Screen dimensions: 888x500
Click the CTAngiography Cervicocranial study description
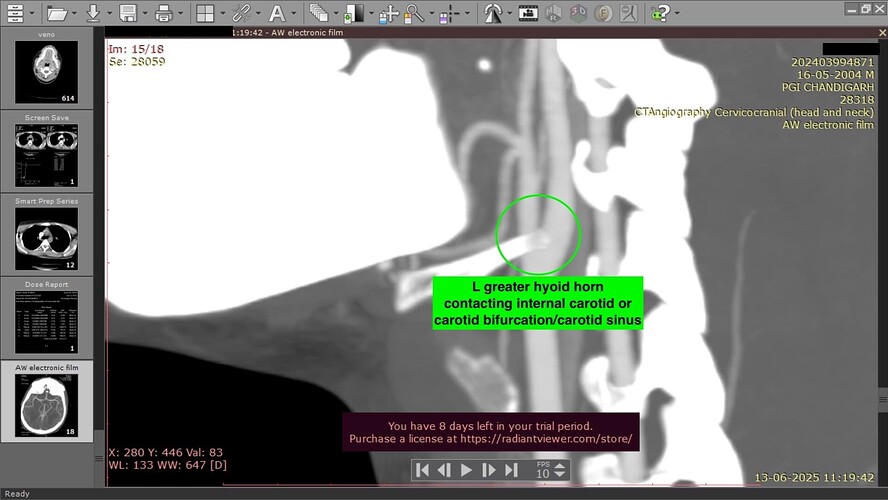(754, 112)
